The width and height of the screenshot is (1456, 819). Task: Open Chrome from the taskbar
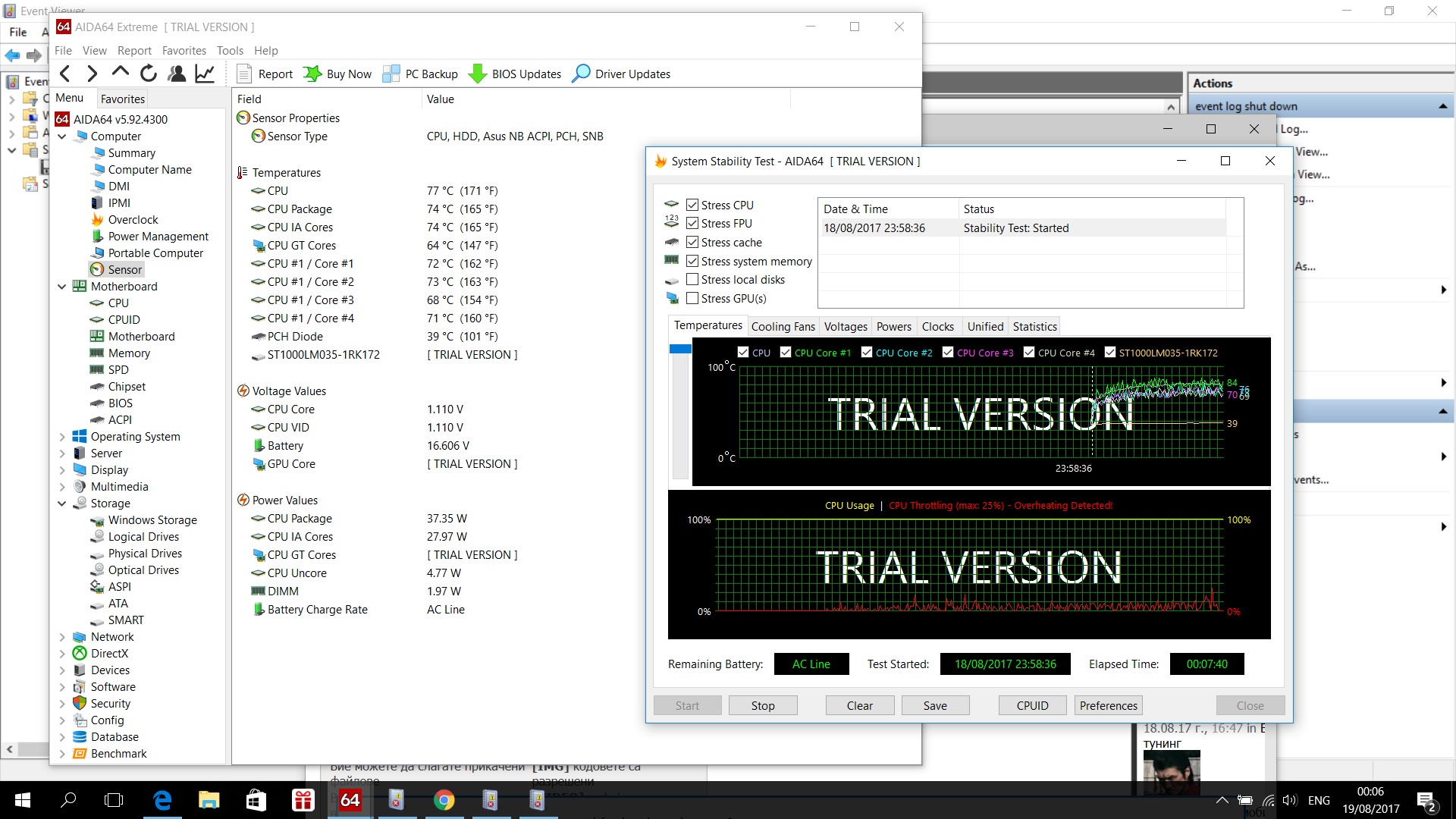pos(444,800)
